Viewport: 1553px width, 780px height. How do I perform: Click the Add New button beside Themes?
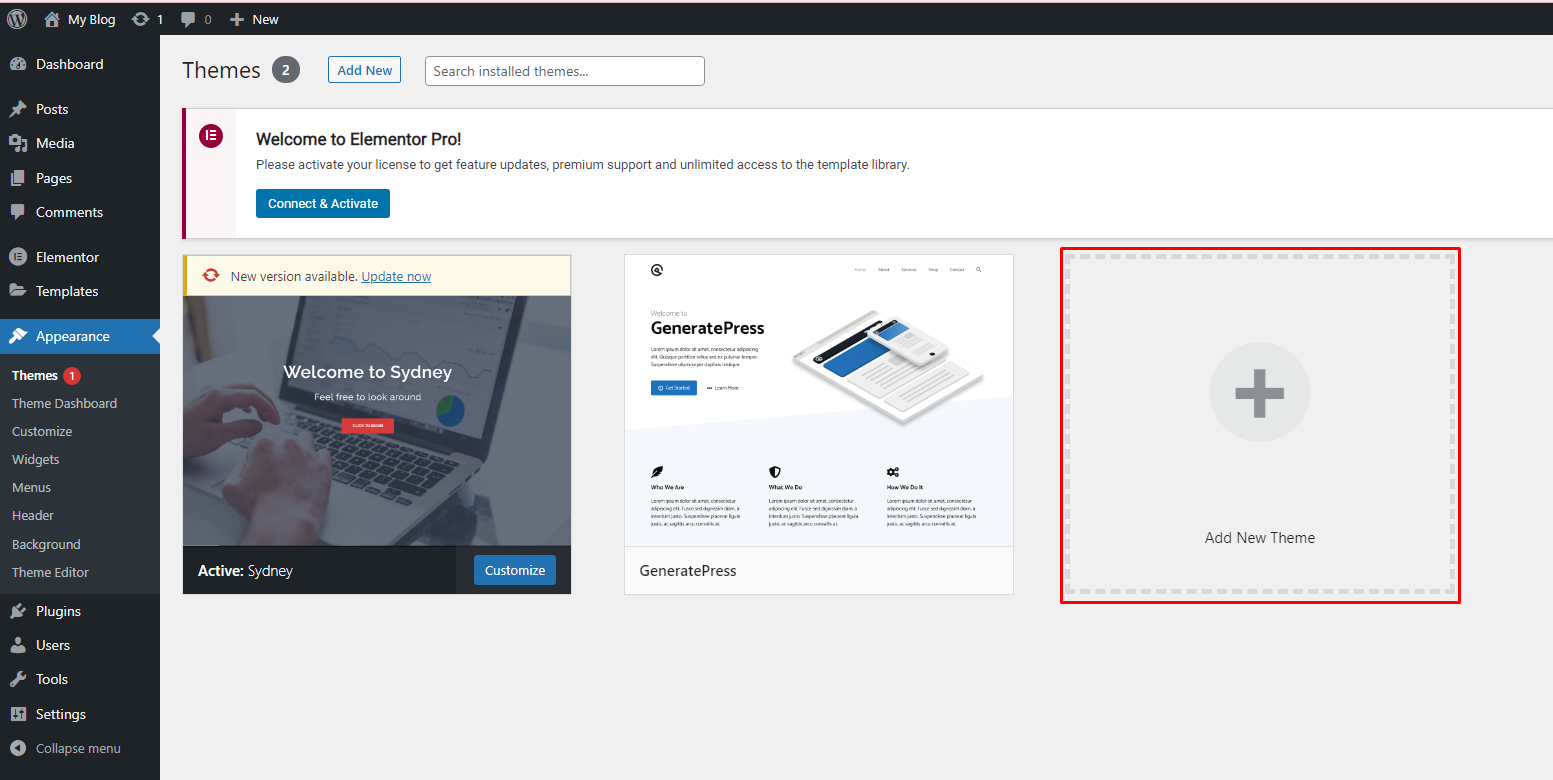coord(364,70)
